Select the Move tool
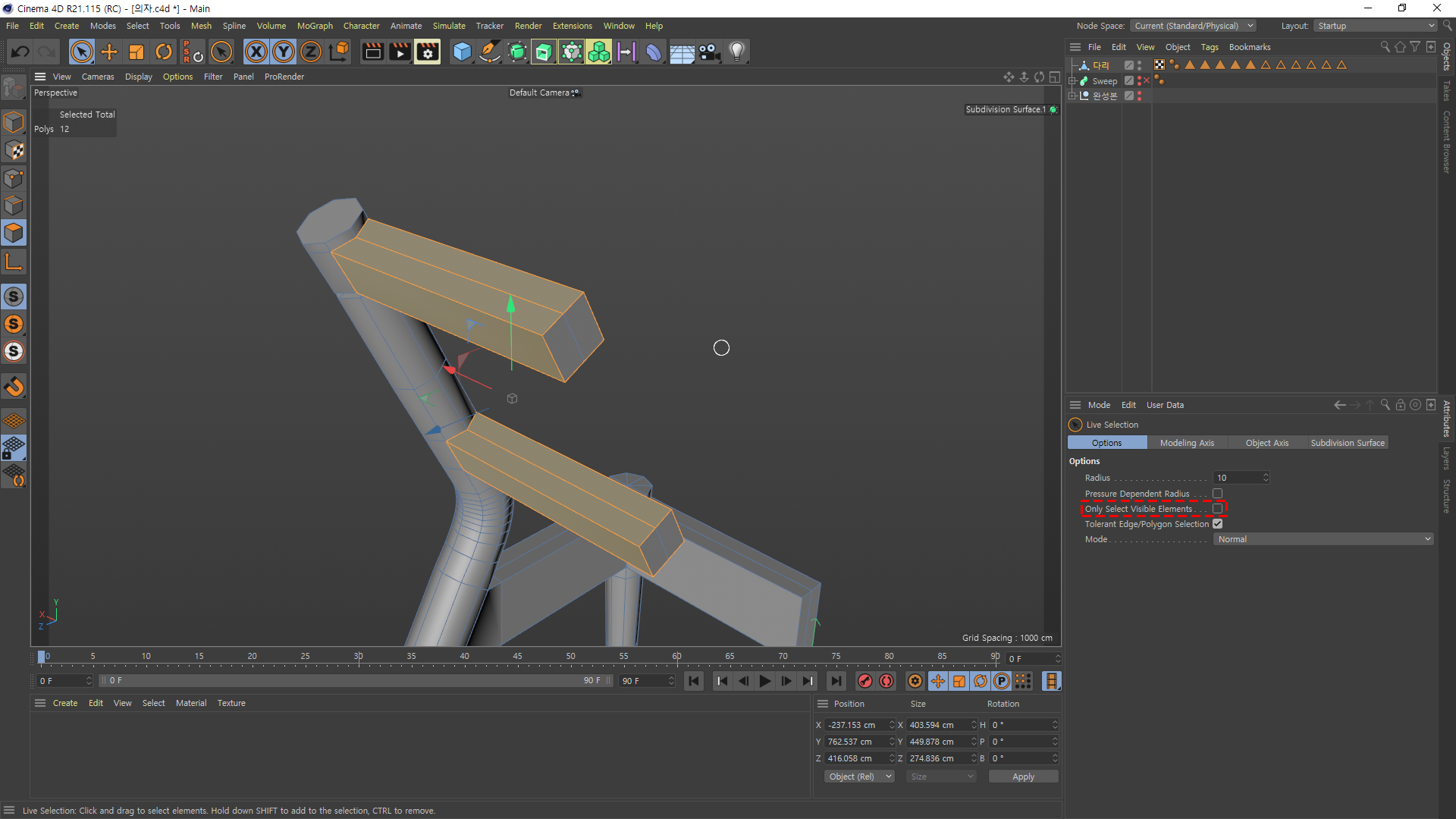 point(109,52)
